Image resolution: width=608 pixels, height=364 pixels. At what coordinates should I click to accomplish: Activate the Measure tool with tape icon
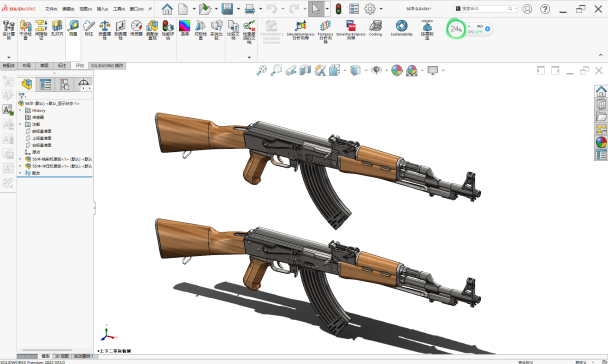73,28
